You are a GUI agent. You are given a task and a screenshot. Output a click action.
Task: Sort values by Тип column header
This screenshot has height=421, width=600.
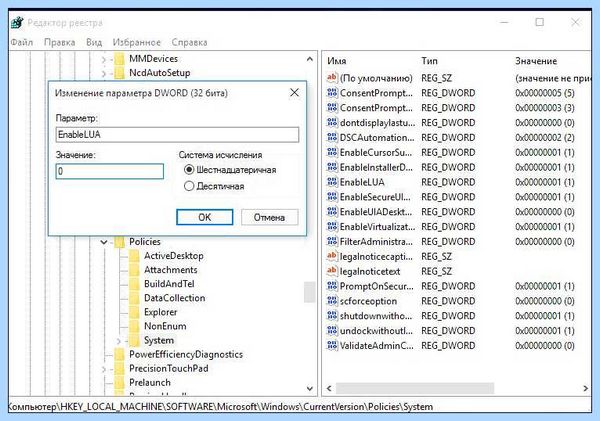click(429, 61)
